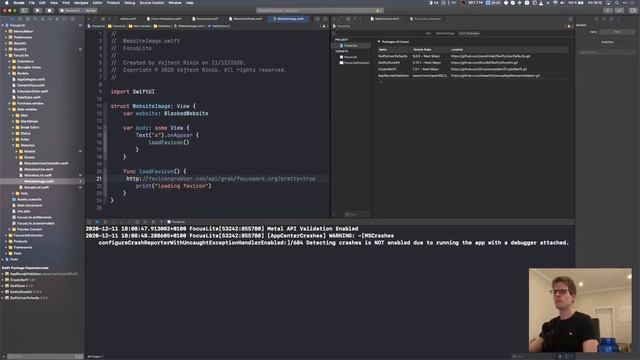Open the Library with the plus toolbar button
Screen dimensions: 640x360
(608, 11)
